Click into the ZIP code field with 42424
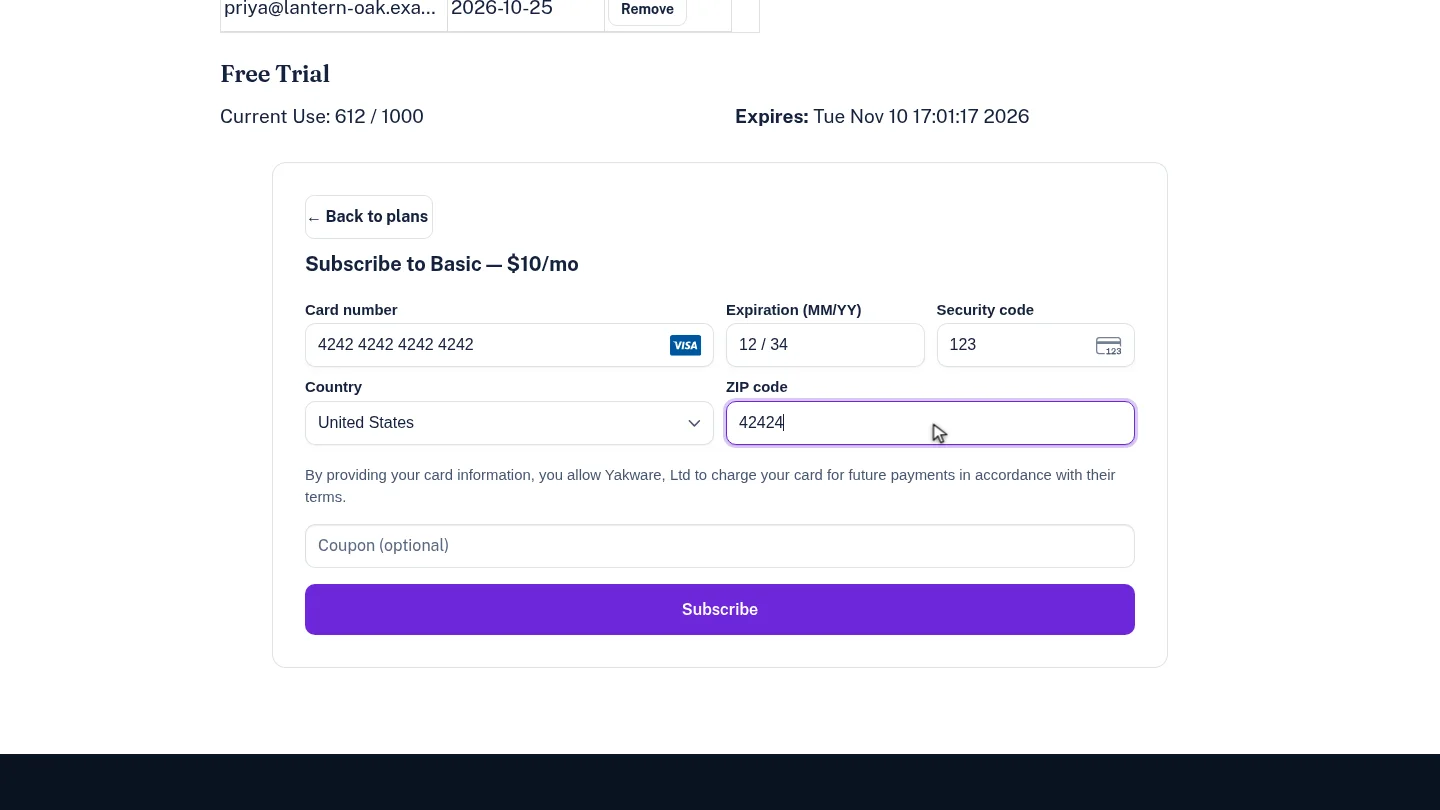1440x810 pixels. click(x=930, y=423)
